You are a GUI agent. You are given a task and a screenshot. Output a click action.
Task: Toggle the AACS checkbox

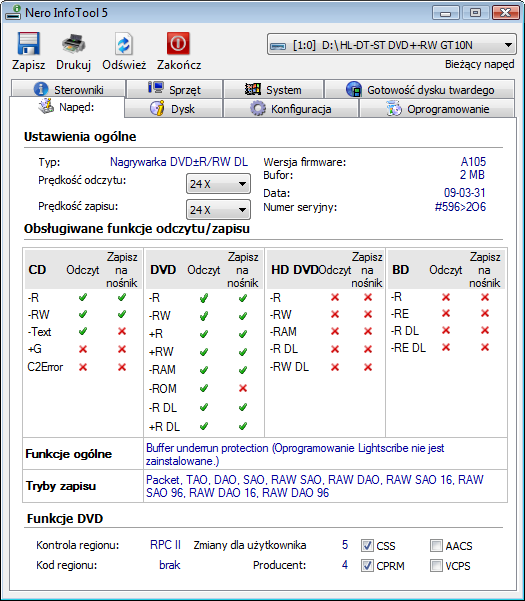click(436, 545)
